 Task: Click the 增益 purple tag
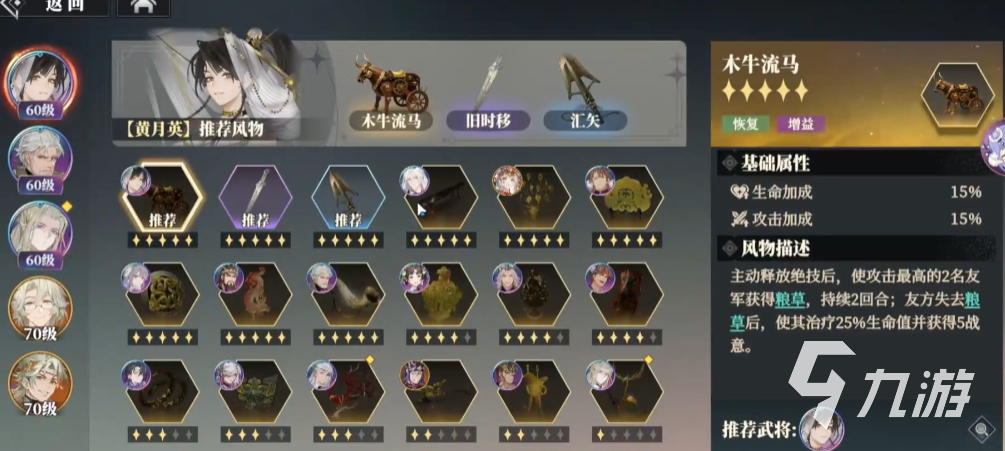[x=801, y=124]
